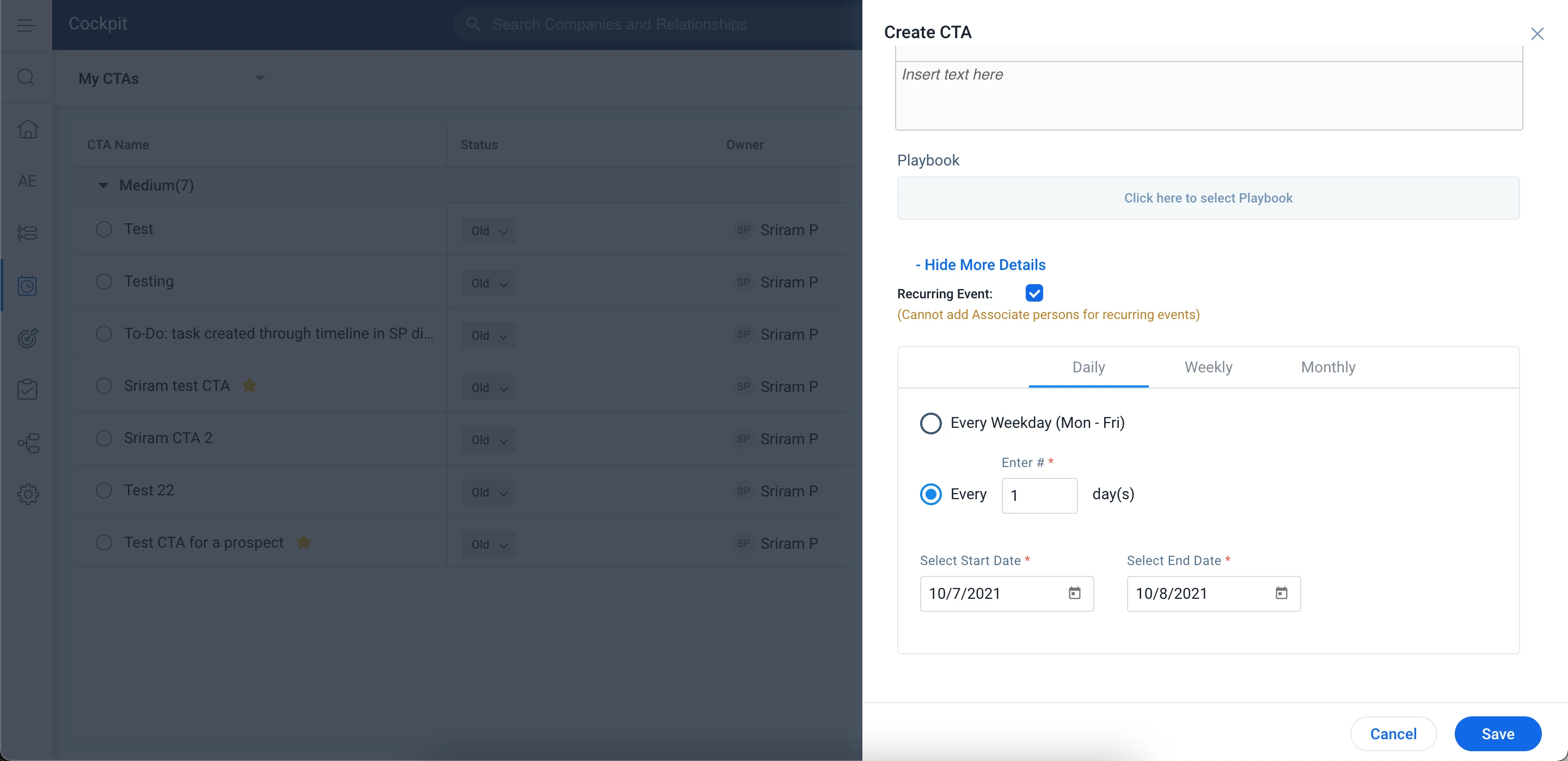Viewport: 1568px width, 761px height.
Task: Collapse the Medium(7) group
Action: (x=103, y=185)
